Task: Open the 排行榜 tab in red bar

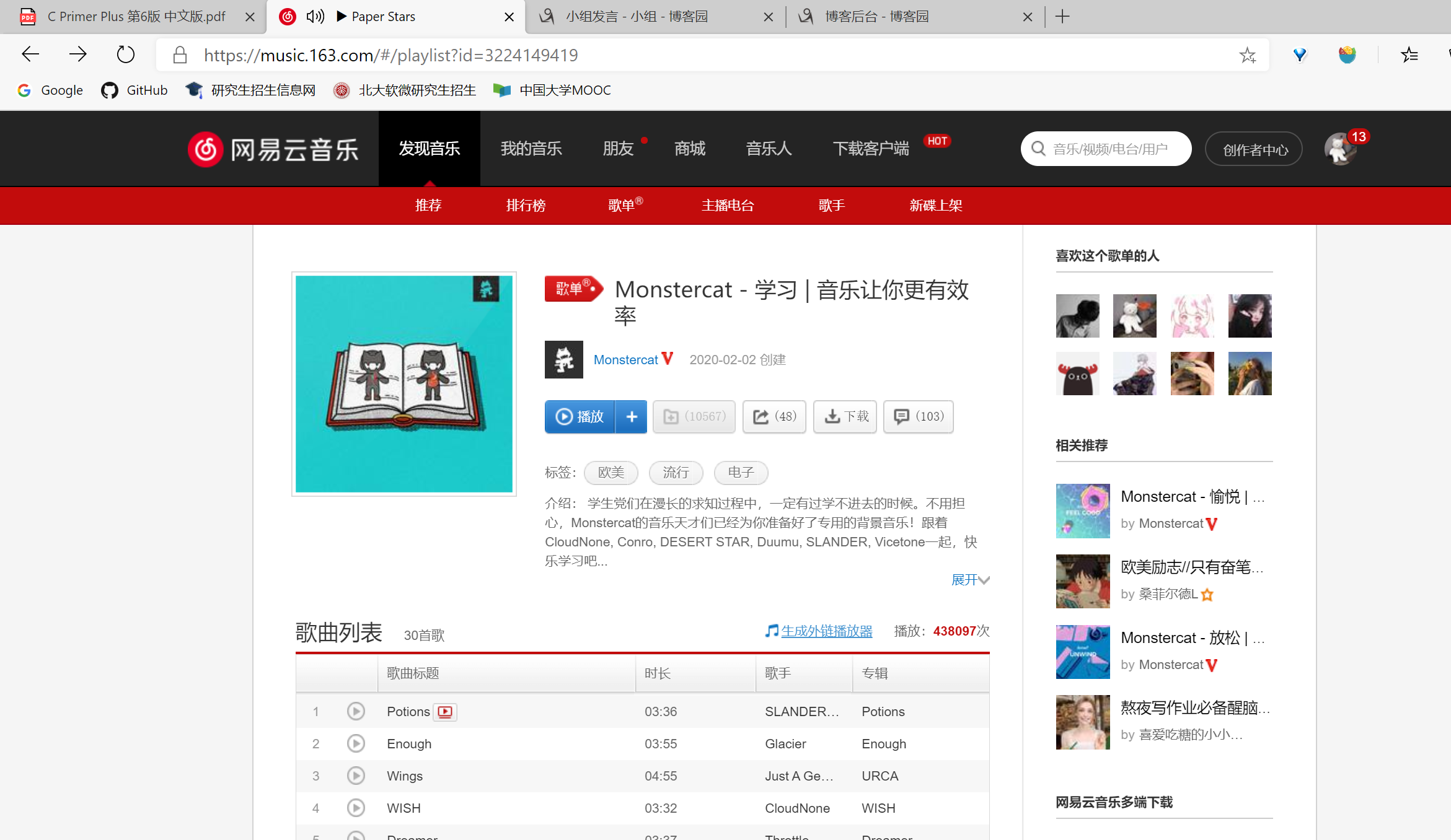Action: pos(526,205)
